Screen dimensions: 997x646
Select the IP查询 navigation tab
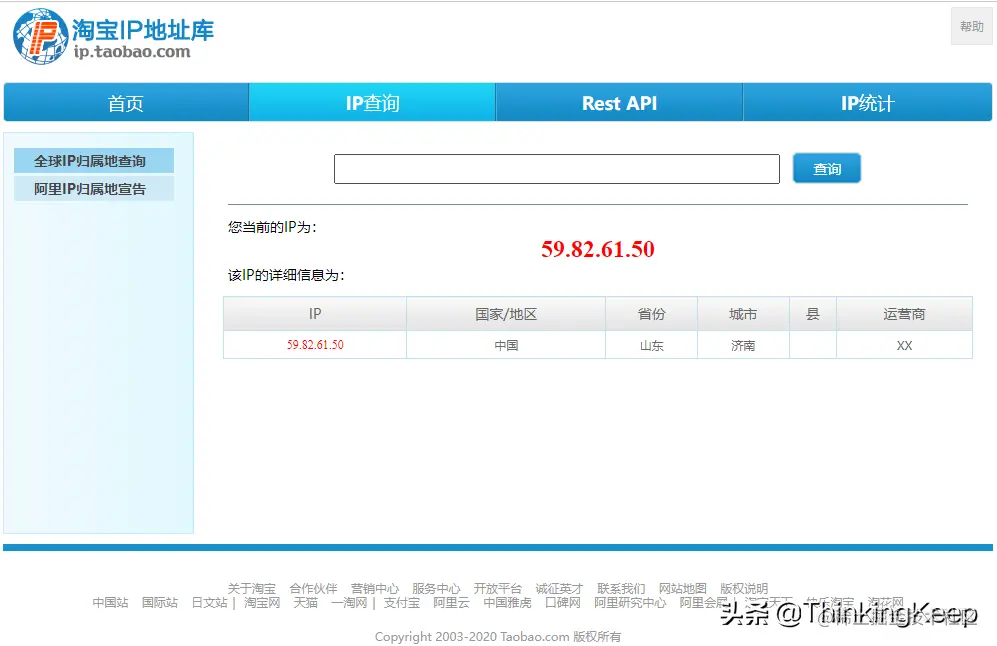coord(371,102)
